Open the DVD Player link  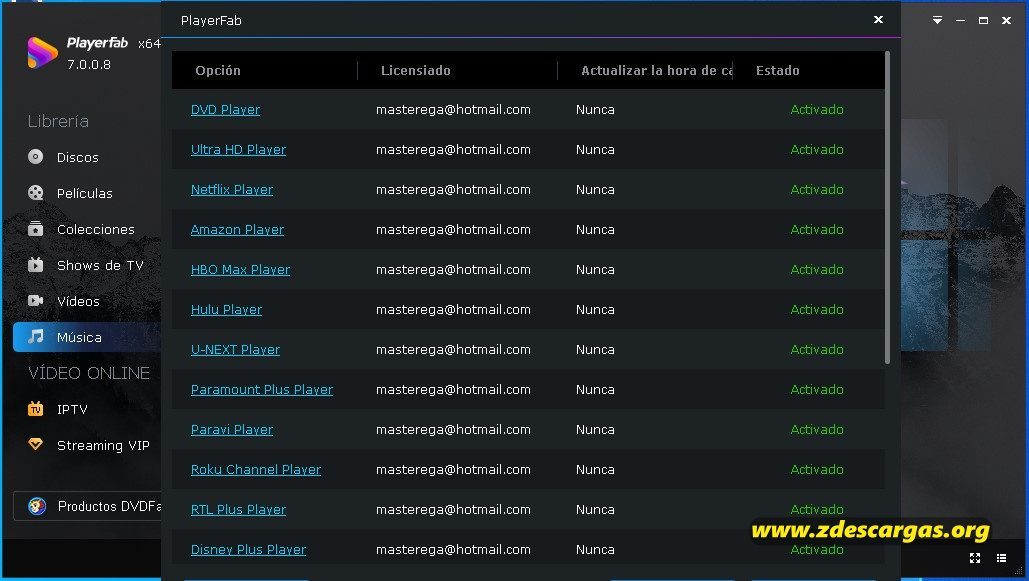225,110
